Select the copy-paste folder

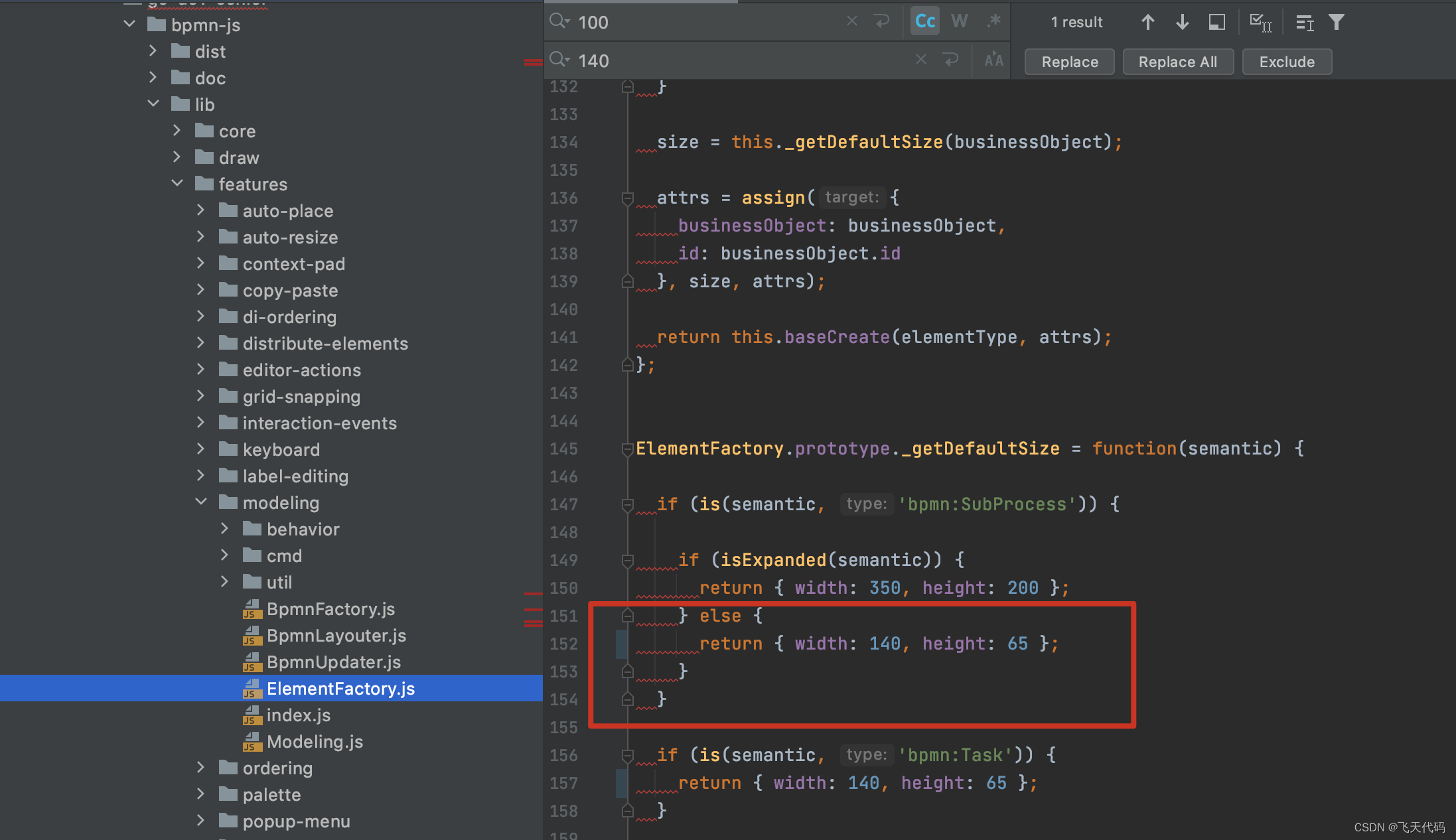tap(290, 290)
